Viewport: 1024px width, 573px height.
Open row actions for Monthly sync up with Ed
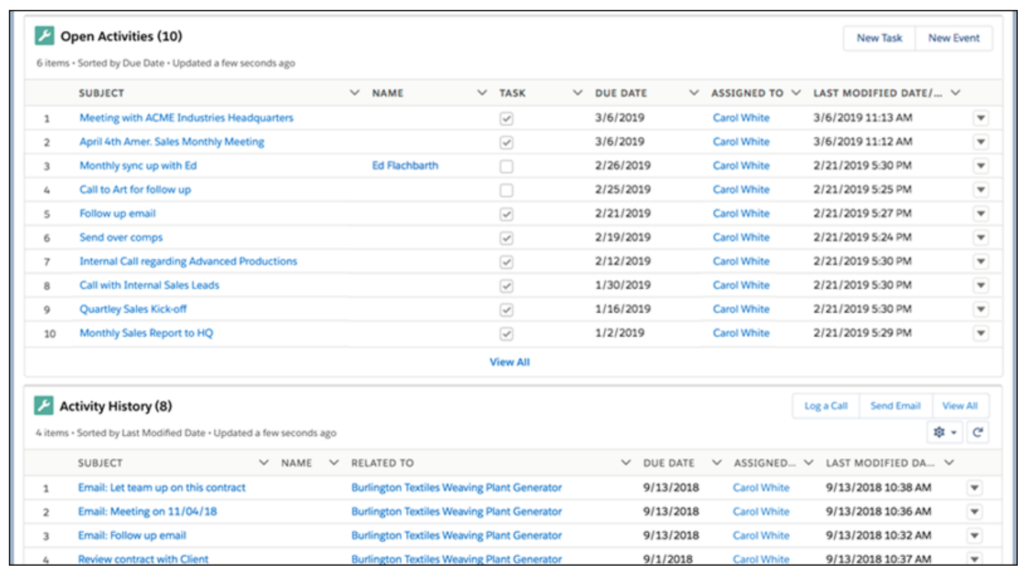(x=981, y=166)
